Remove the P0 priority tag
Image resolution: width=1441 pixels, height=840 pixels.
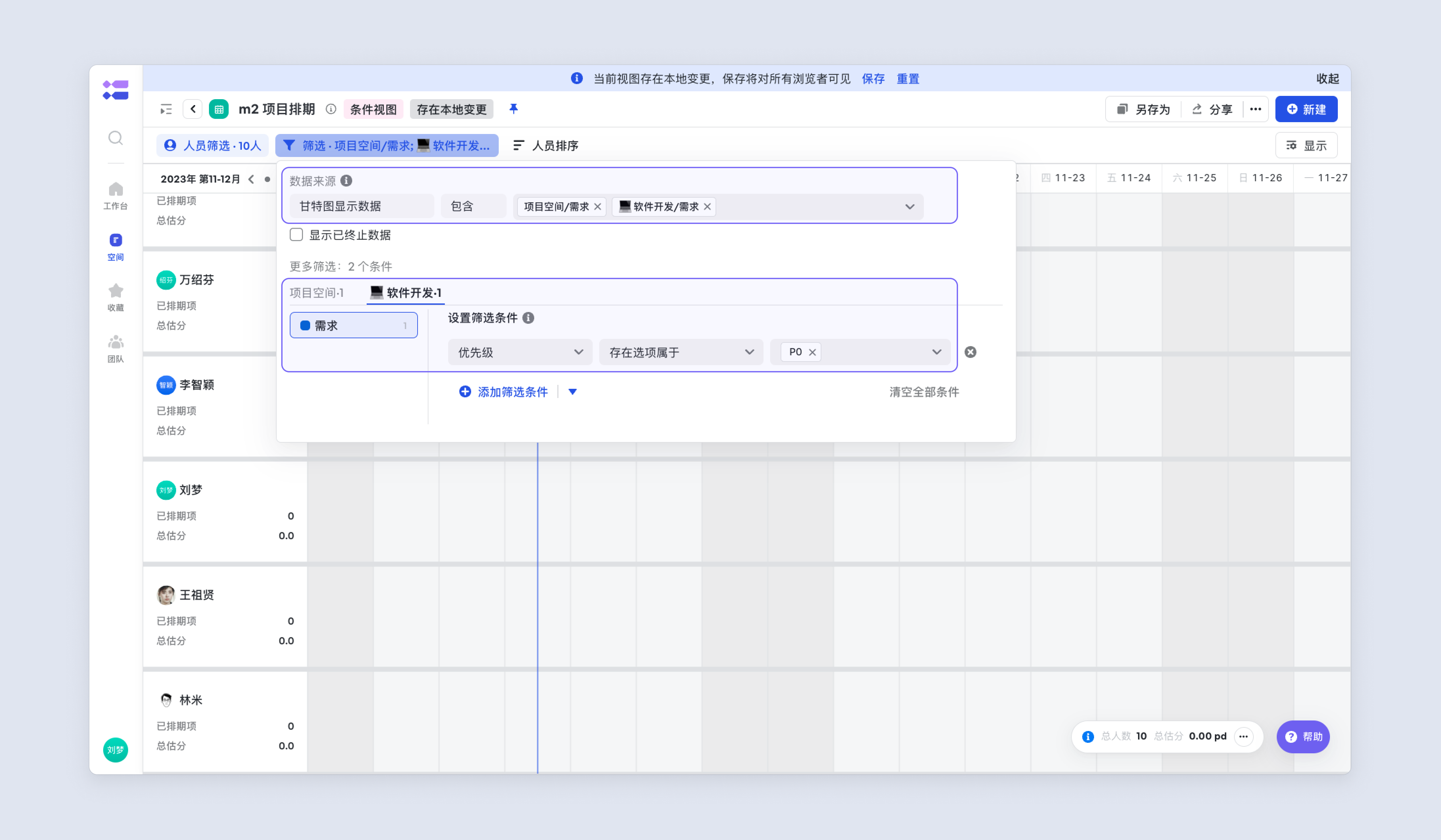(812, 352)
